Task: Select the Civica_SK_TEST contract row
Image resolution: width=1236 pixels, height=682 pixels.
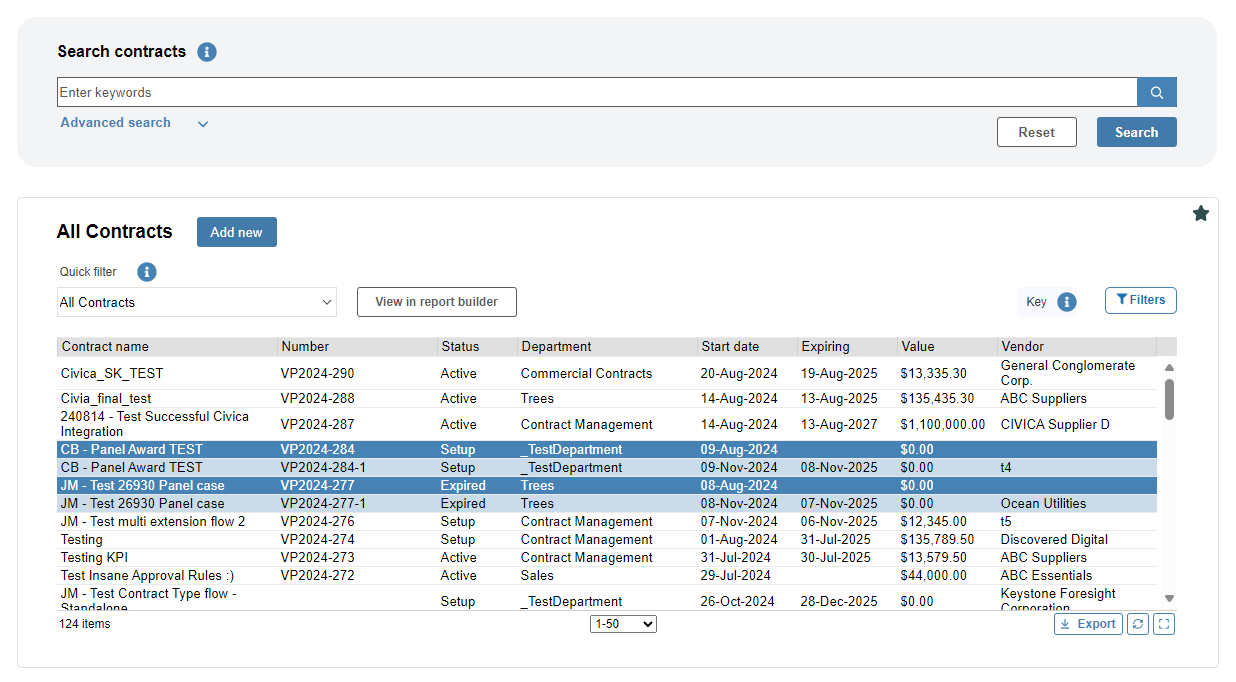Action: (x=607, y=373)
